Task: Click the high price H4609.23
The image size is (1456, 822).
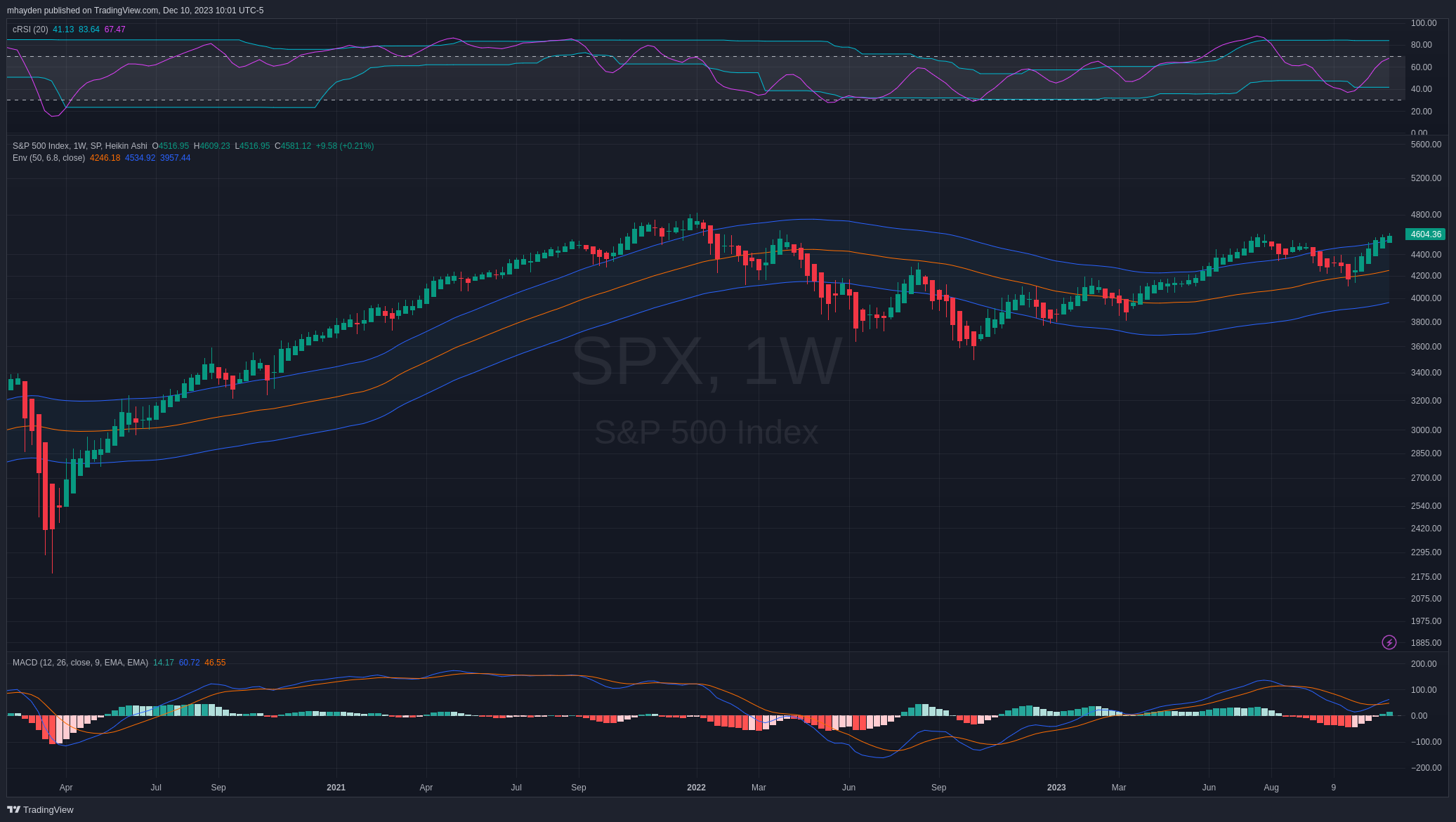Action: [212, 146]
